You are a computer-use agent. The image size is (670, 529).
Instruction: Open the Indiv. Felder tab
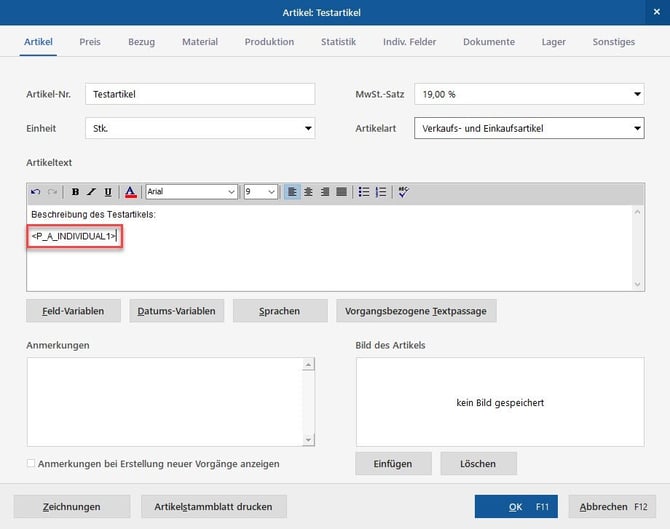pyautogui.click(x=410, y=42)
